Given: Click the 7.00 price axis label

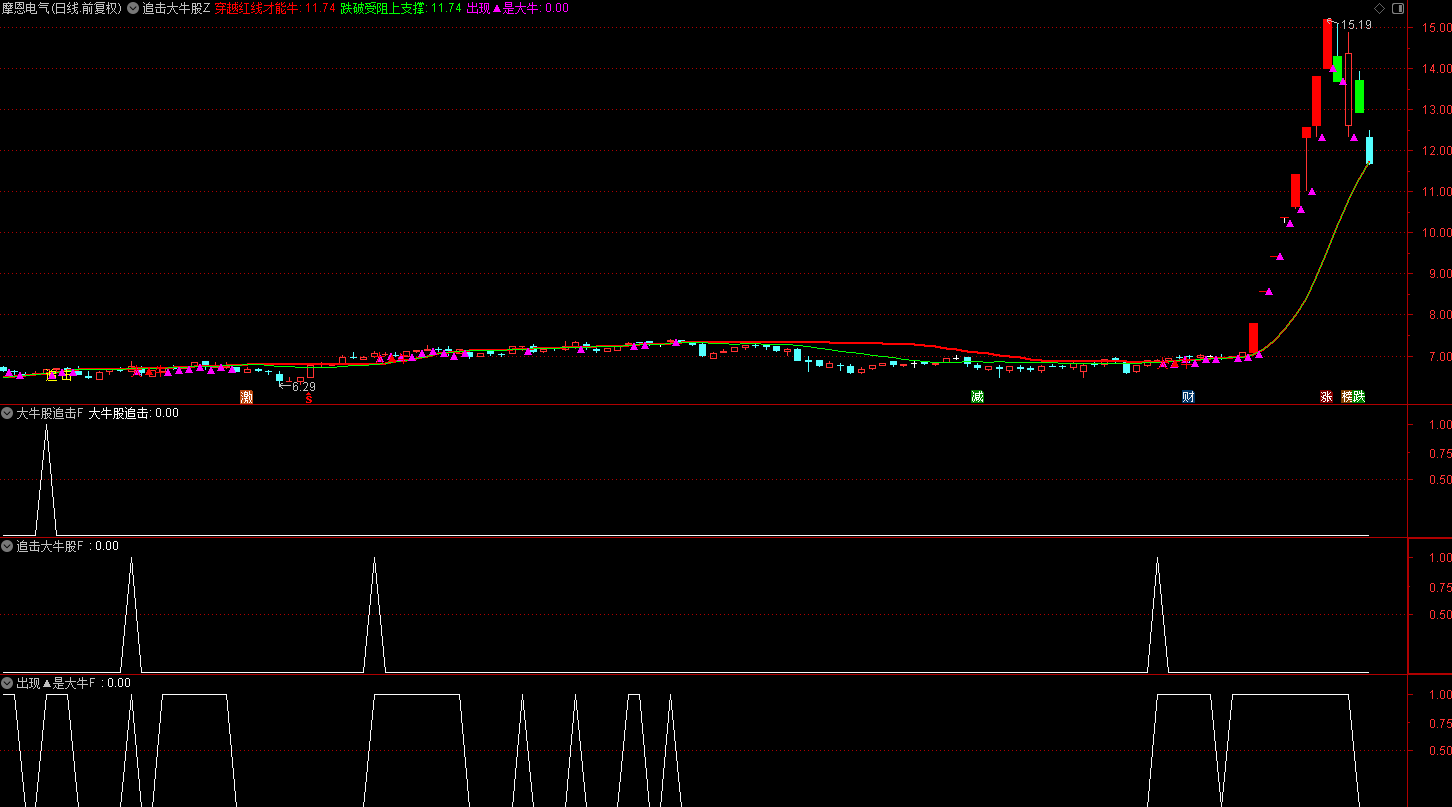Looking at the screenshot, I should [1439, 357].
